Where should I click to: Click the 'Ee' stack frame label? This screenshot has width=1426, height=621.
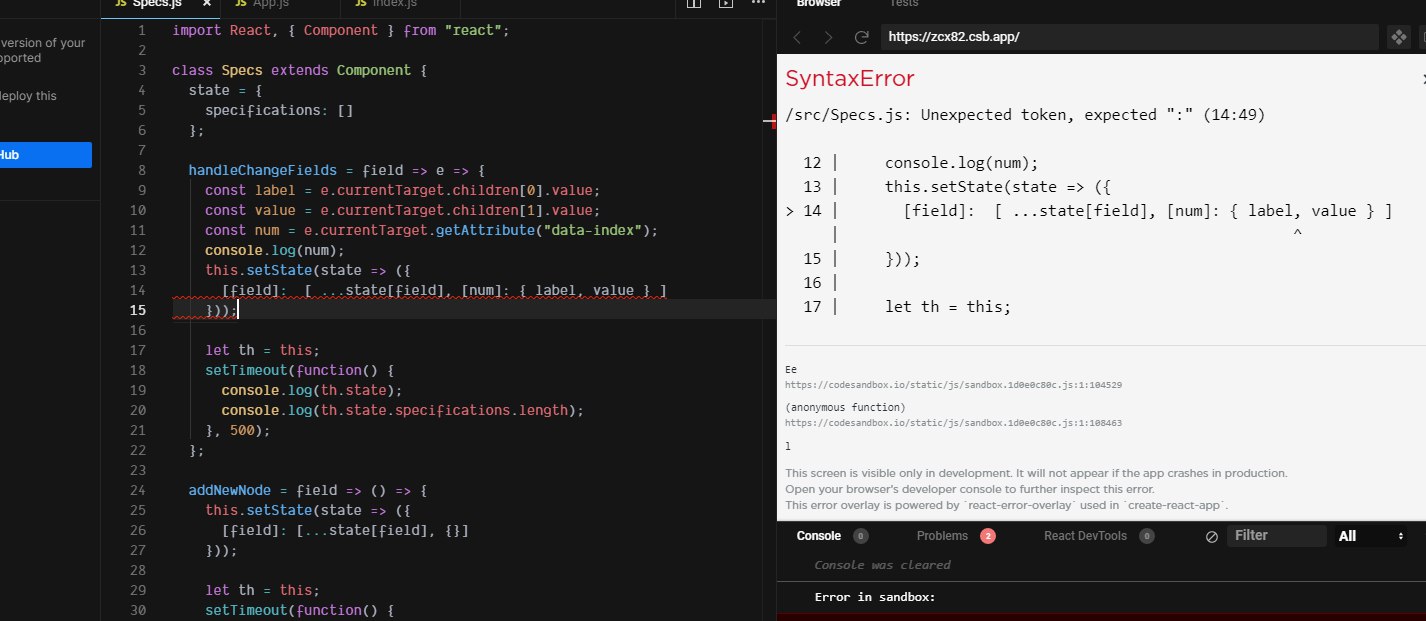791,370
